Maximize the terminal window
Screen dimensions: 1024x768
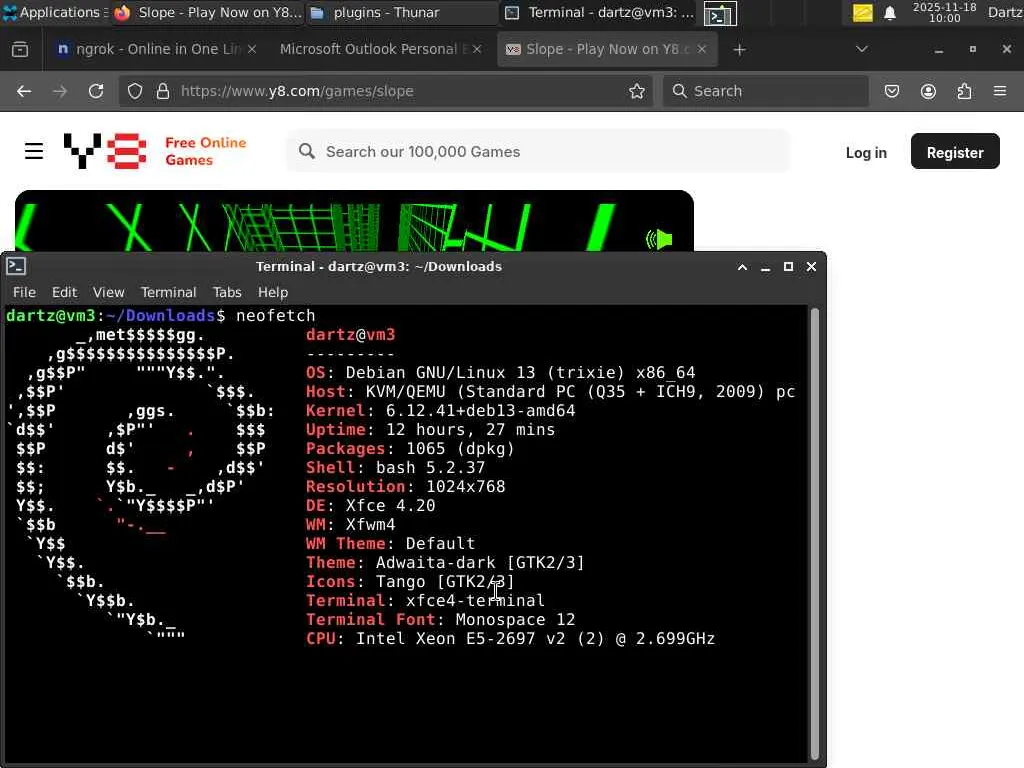788,266
